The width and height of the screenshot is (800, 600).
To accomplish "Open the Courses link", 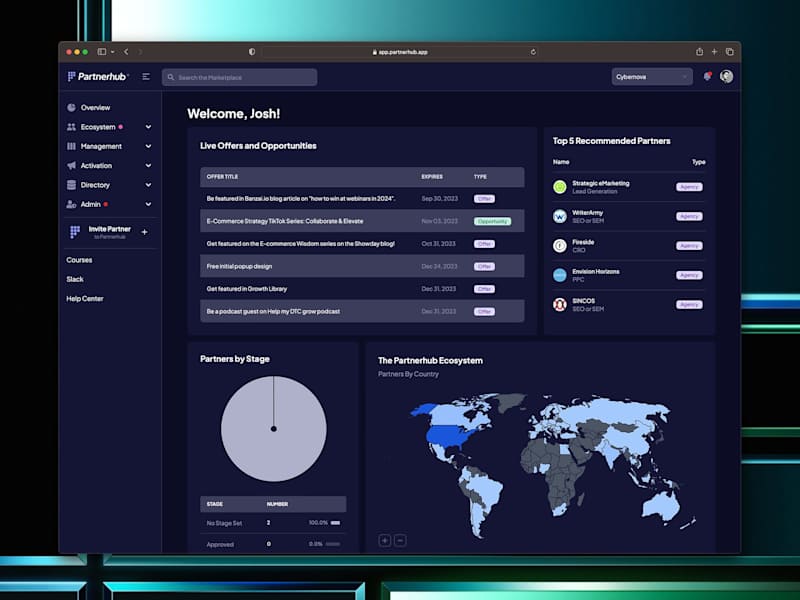I will [x=79, y=260].
